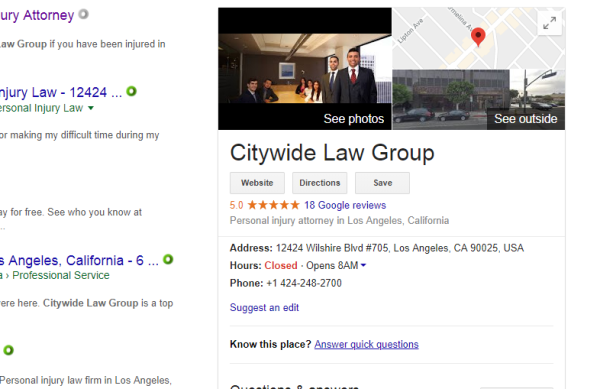Click the green circle icon next to Injury Law - 12424
The height and width of the screenshot is (389, 600).
(131, 91)
